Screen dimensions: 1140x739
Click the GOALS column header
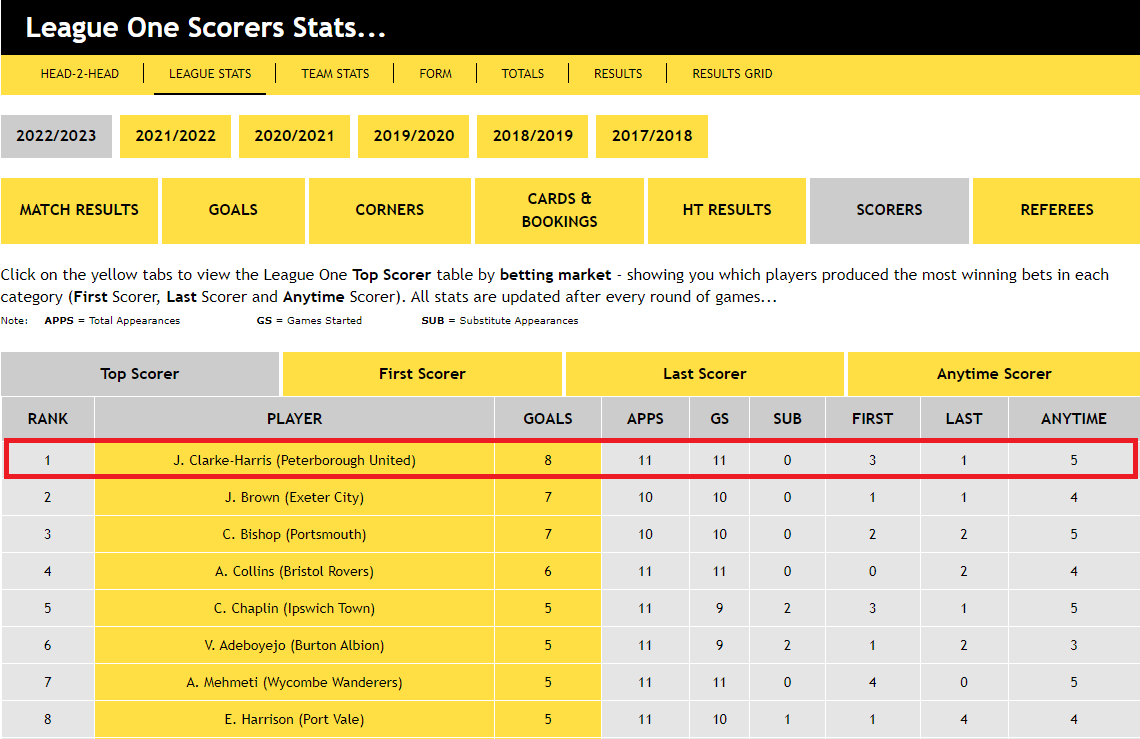[547, 418]
